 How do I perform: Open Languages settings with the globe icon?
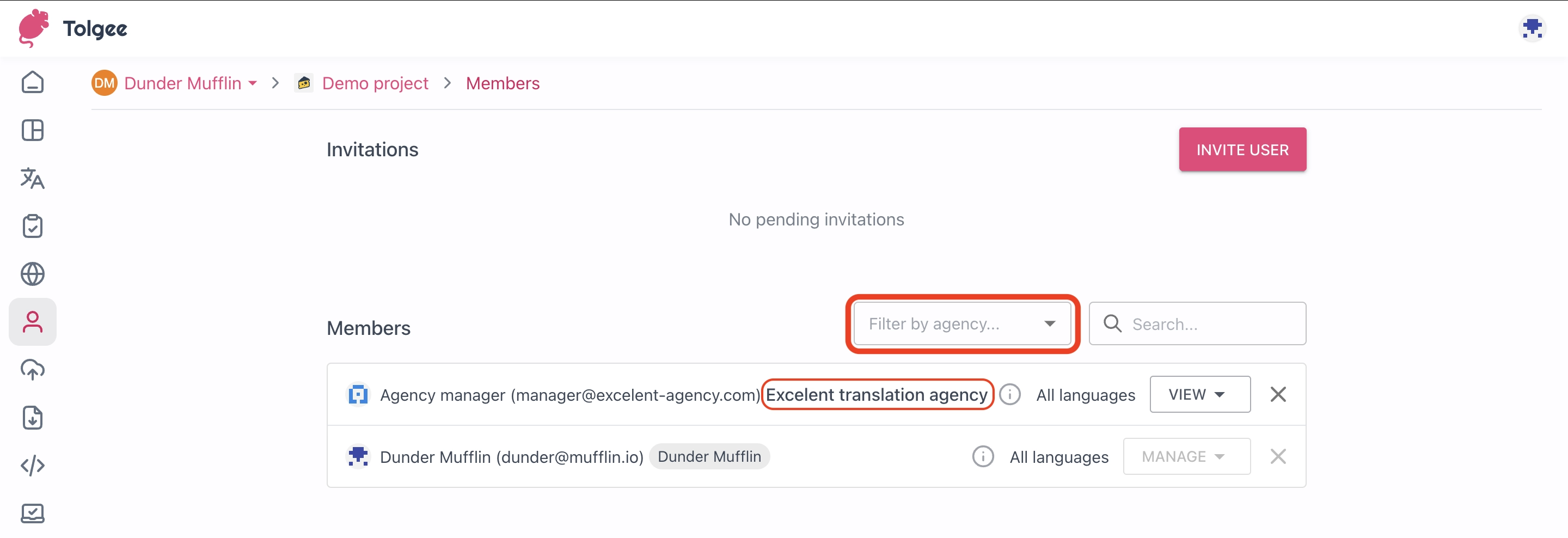(x=32, y=274)
